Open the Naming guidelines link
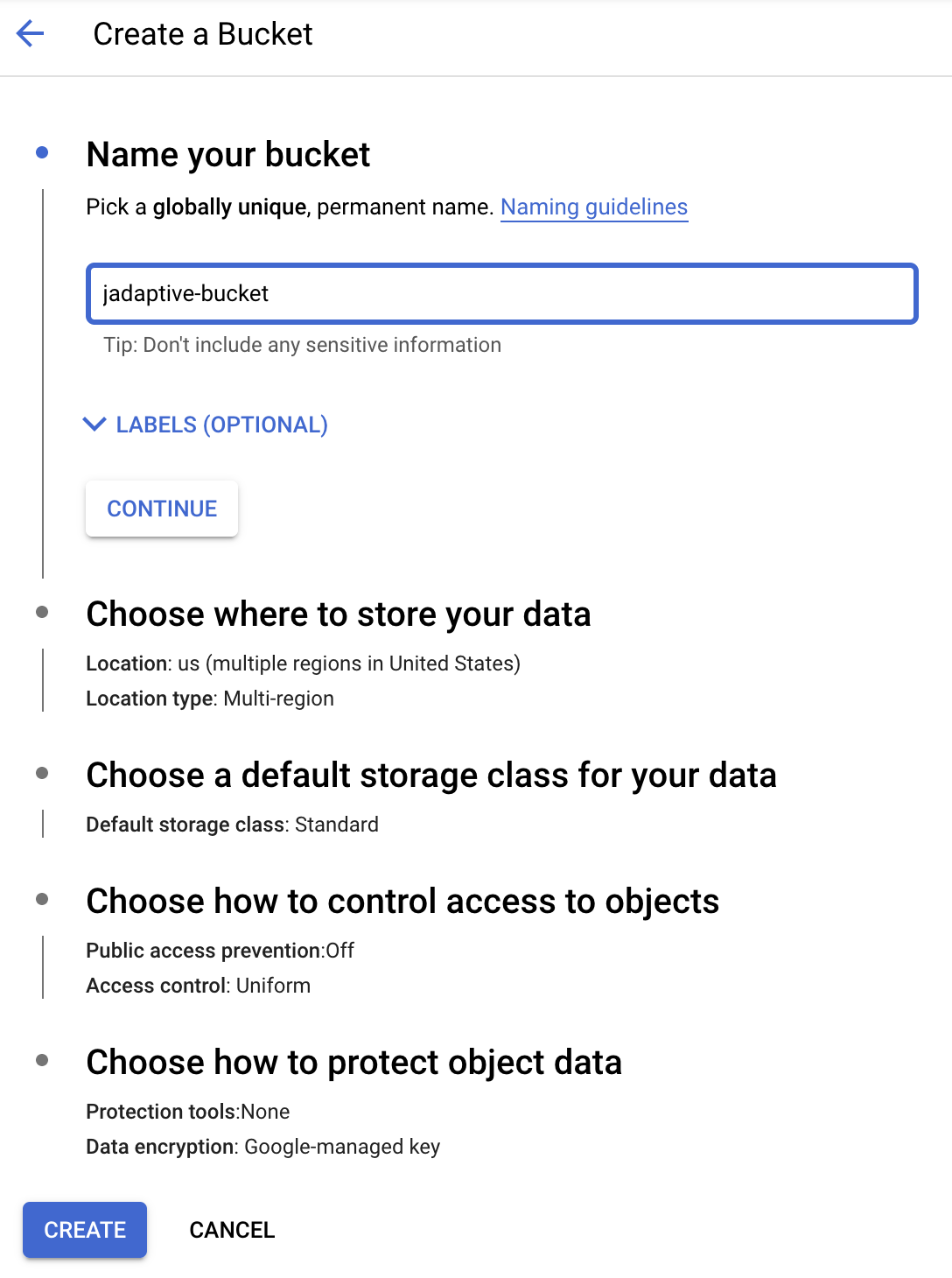This screenshot has height=1278, width=952. point(594,207)
